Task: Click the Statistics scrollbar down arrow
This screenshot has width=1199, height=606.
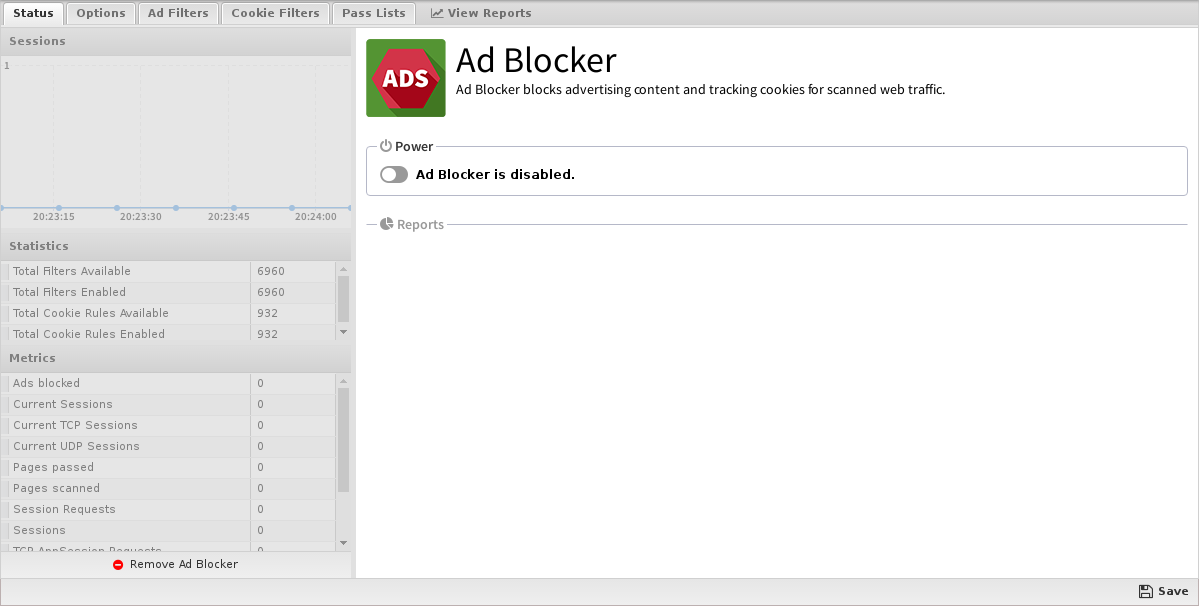Action: 343,332
